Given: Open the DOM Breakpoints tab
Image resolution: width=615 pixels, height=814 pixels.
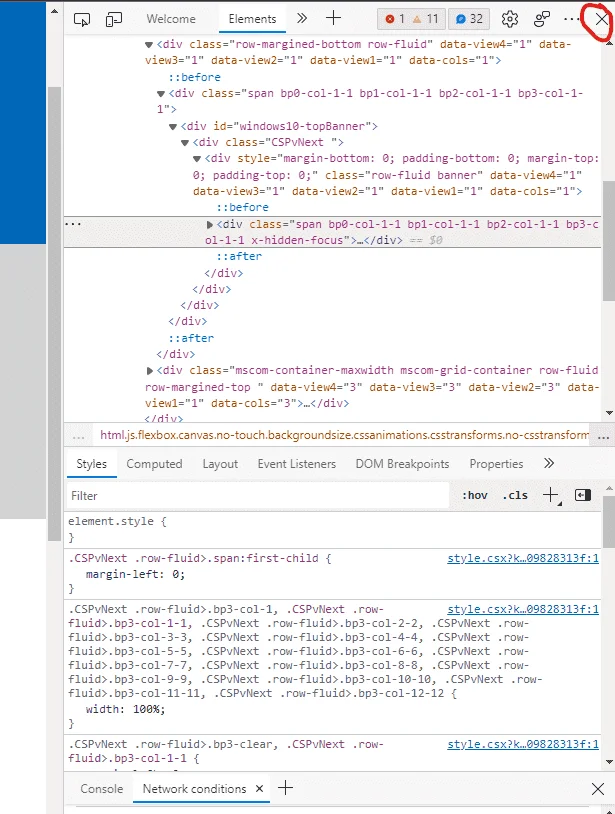Looking at the screenshot, I should point(402,464).
